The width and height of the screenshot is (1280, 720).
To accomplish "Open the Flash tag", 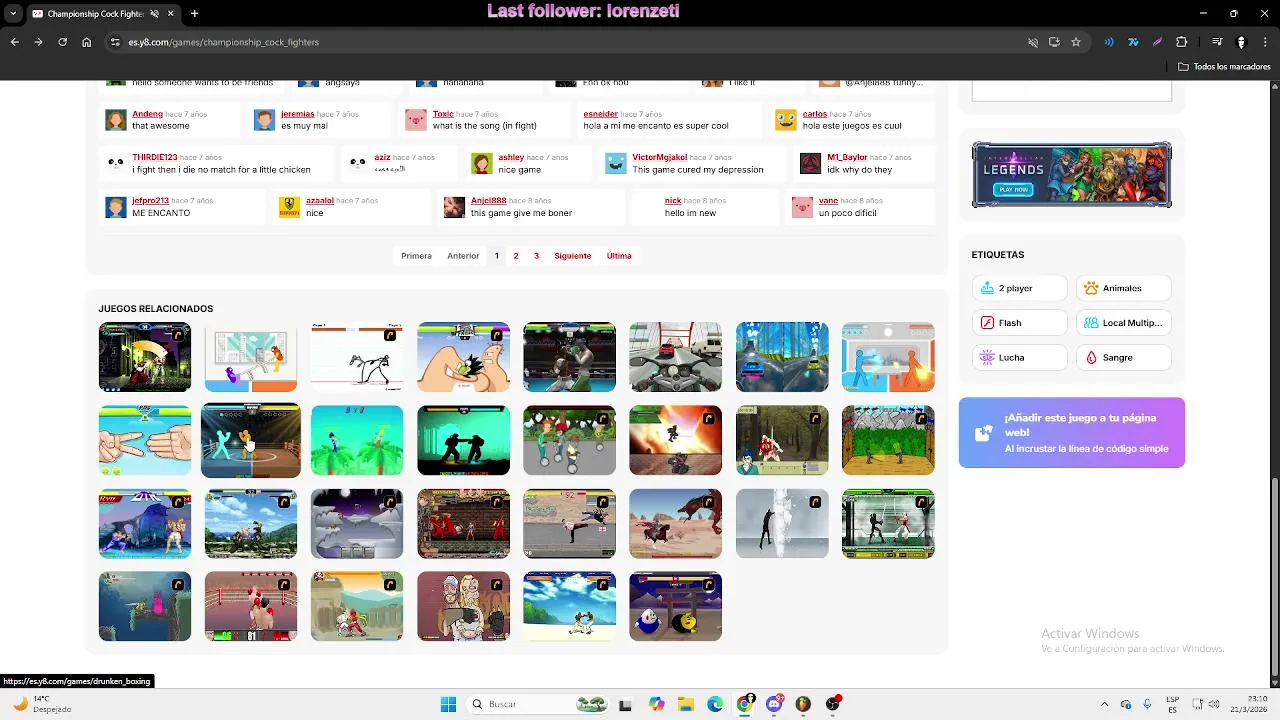I will 1020,323.
